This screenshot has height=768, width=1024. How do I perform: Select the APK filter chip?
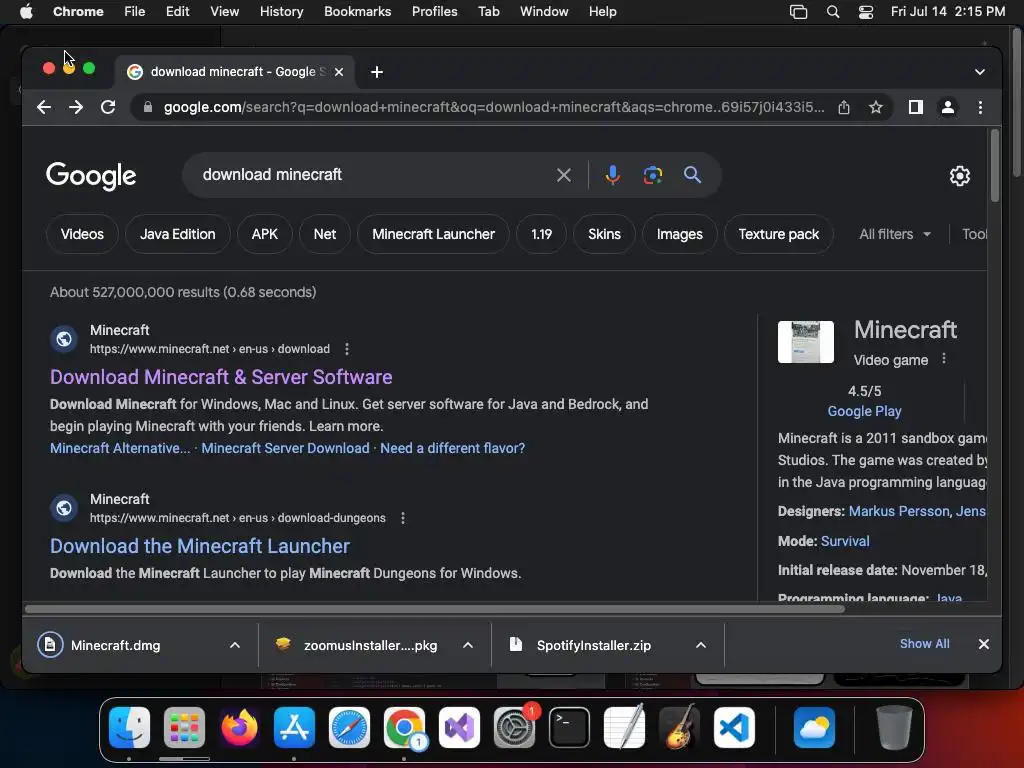264,234
